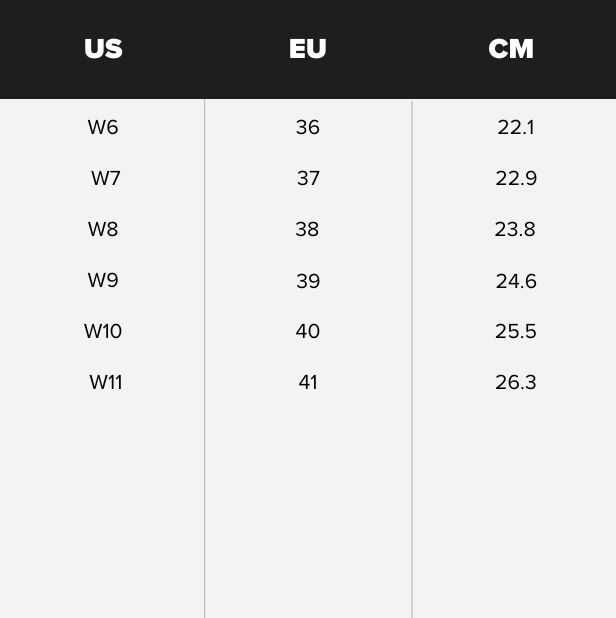Screen dimensions: 616x618
Task: Click the CM column header
Action: point(511,49)
